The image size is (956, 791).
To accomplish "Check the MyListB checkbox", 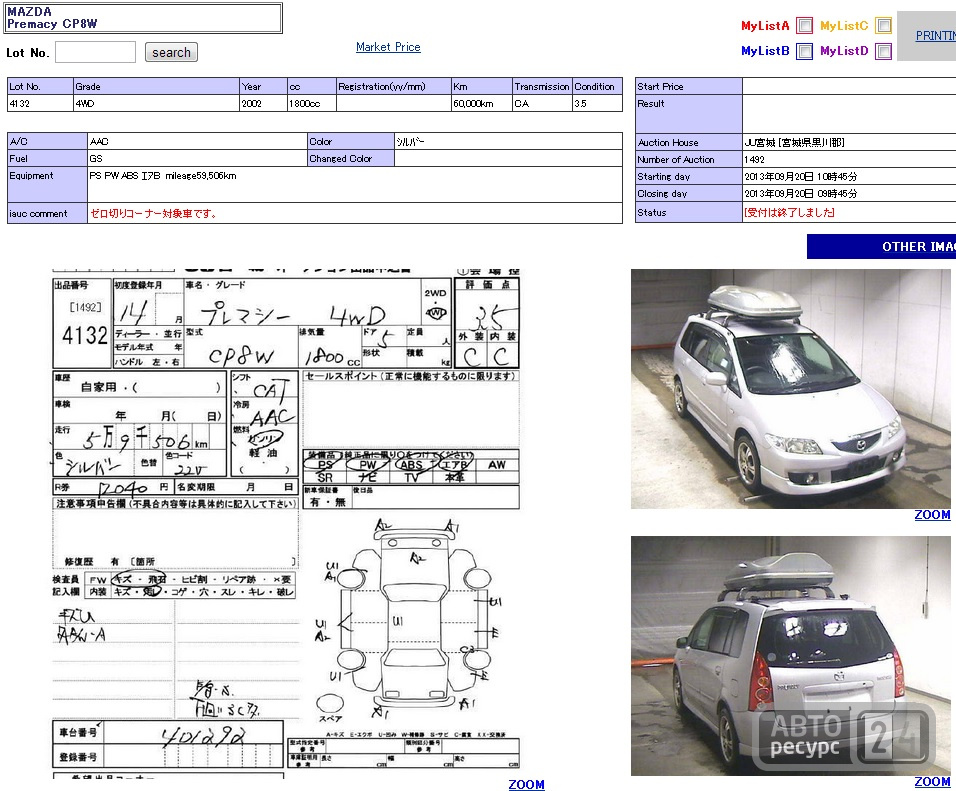I will (805, 51).
